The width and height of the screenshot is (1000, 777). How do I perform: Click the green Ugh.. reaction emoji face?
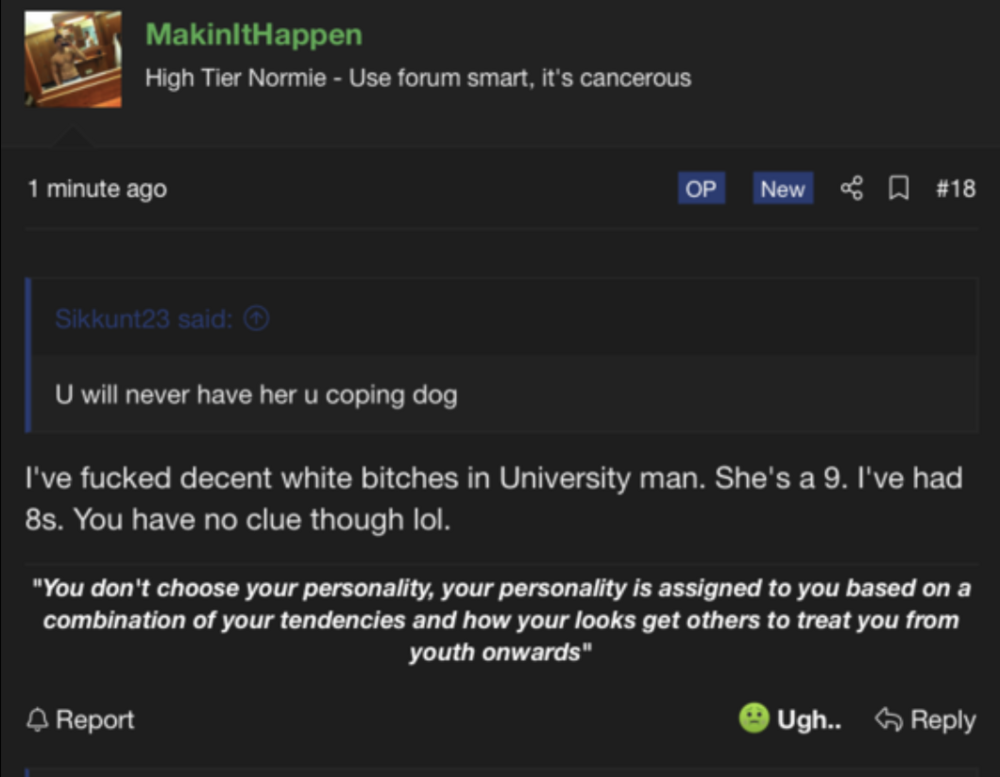(x=754, y=718)
